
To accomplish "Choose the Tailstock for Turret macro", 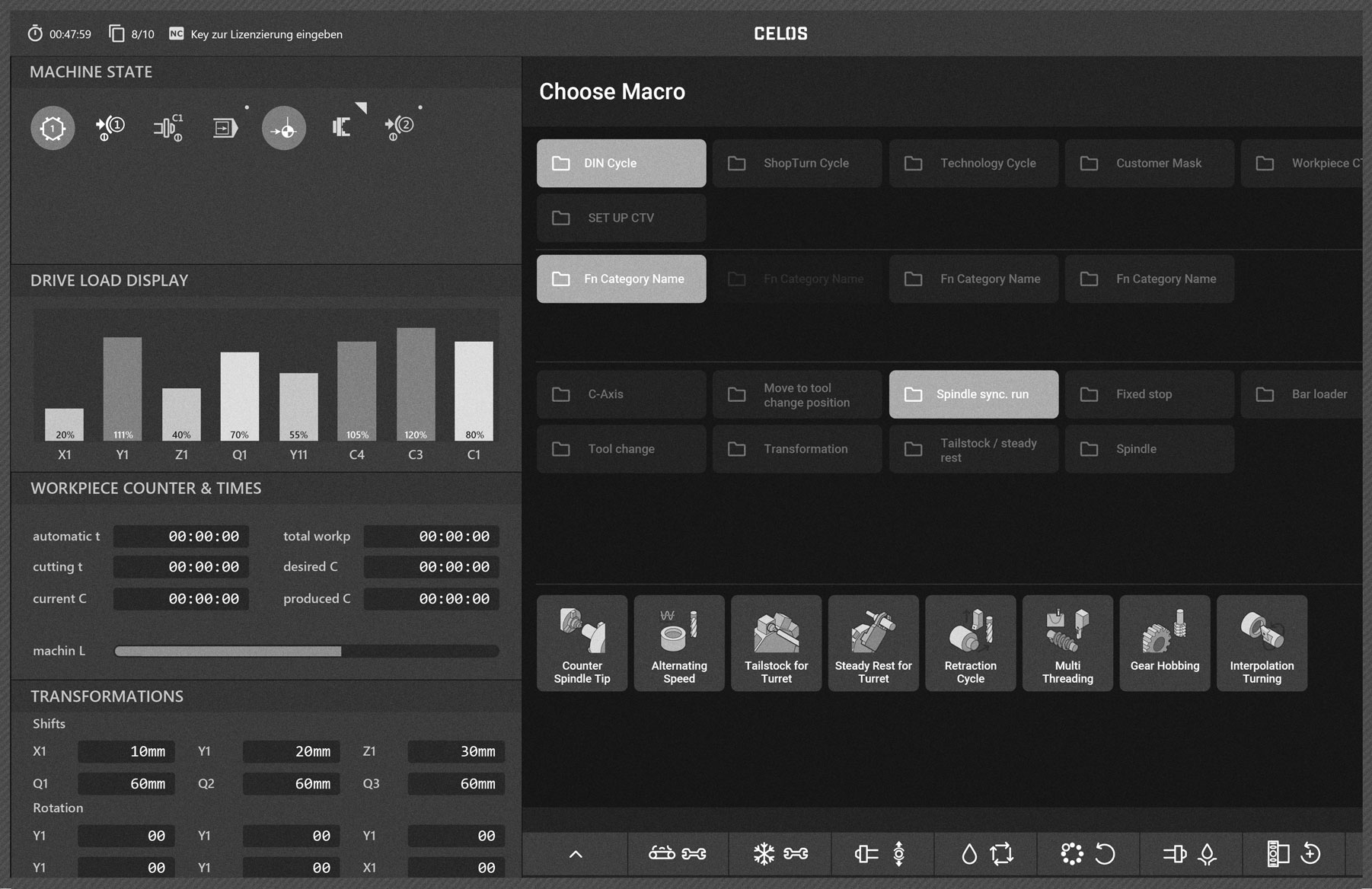I will point(776,643).
